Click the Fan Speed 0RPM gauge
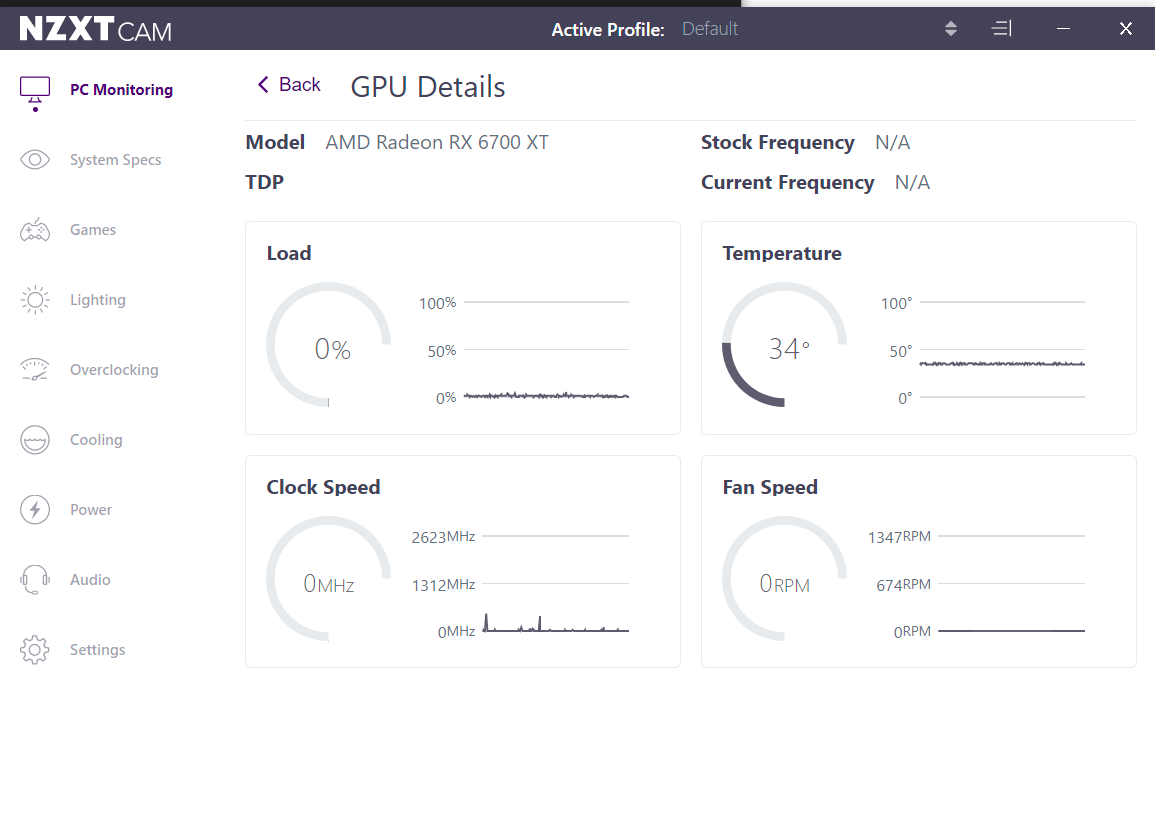This screenshot has height=831, width=1155. pyautogui.click(x=784, y=579)
